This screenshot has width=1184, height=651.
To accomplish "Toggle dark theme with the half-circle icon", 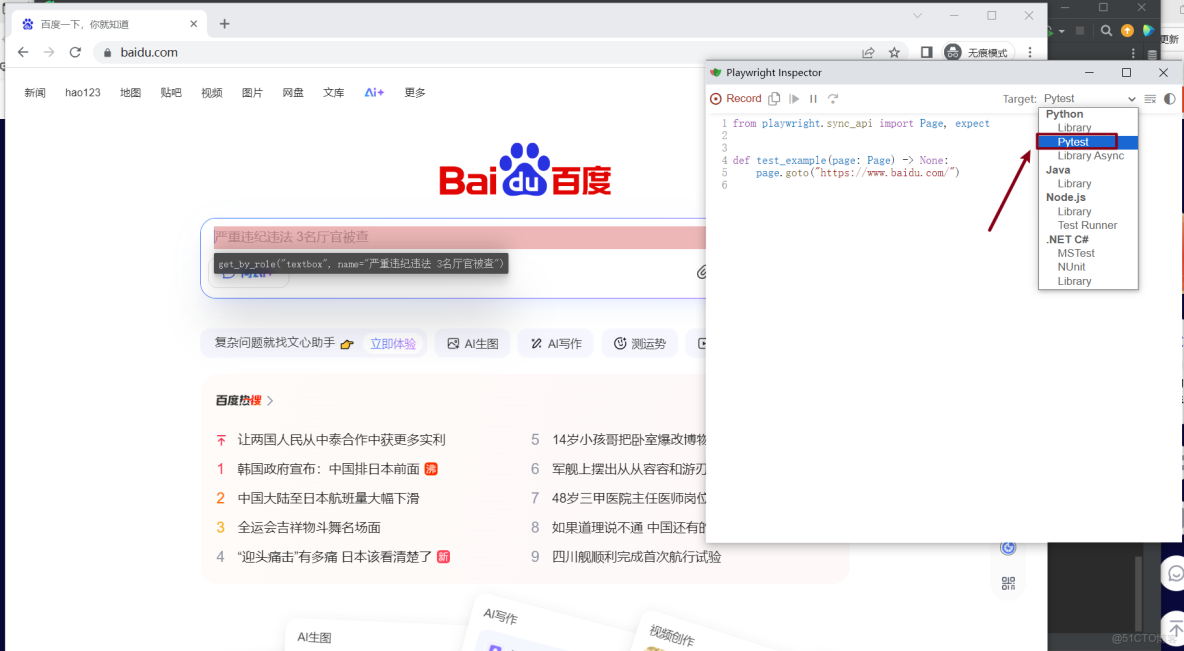I will [x=1169, y=98].
